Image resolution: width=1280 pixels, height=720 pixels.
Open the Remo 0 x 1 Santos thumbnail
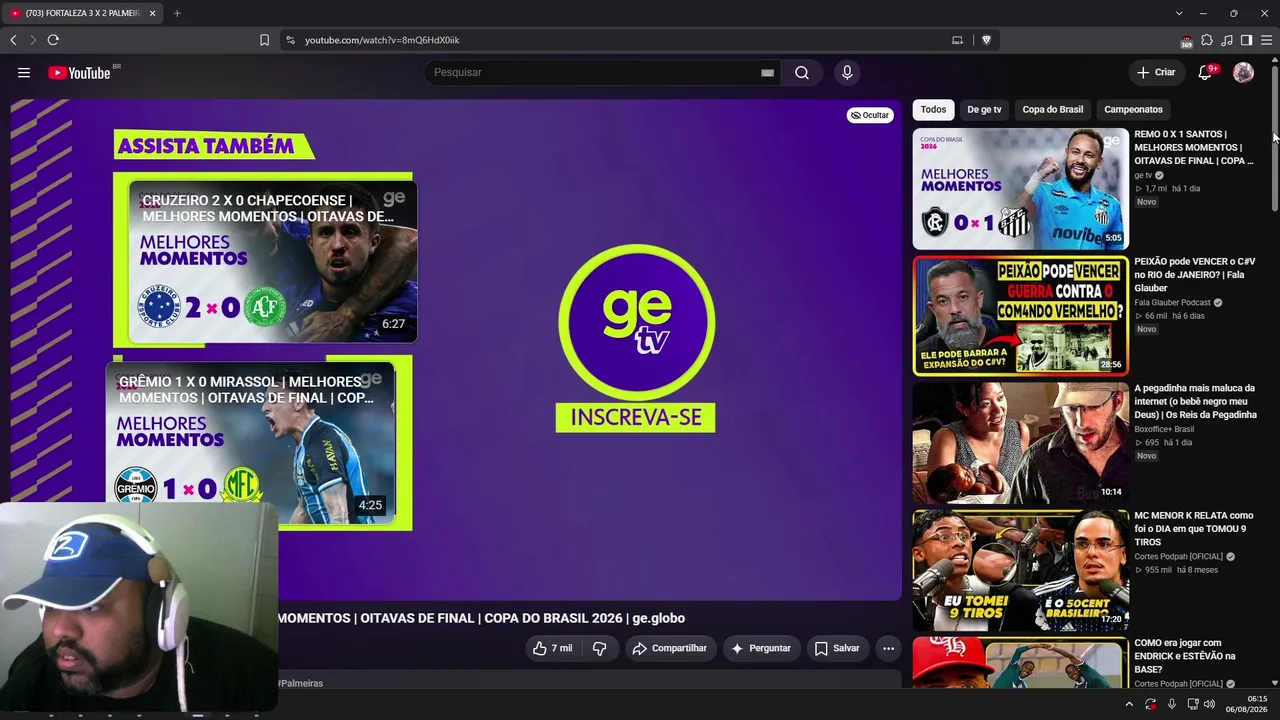click(x=1020, y=188)
